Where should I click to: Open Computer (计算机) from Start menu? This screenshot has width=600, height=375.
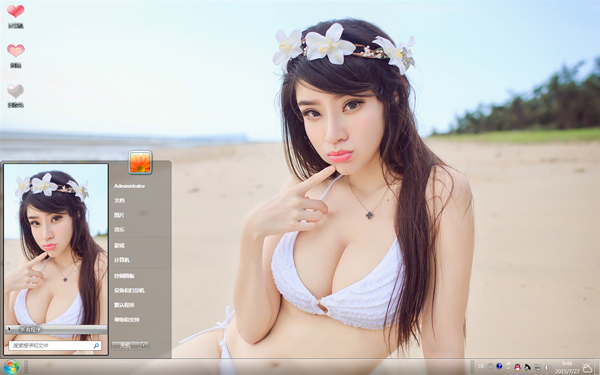tap(122, 260)
